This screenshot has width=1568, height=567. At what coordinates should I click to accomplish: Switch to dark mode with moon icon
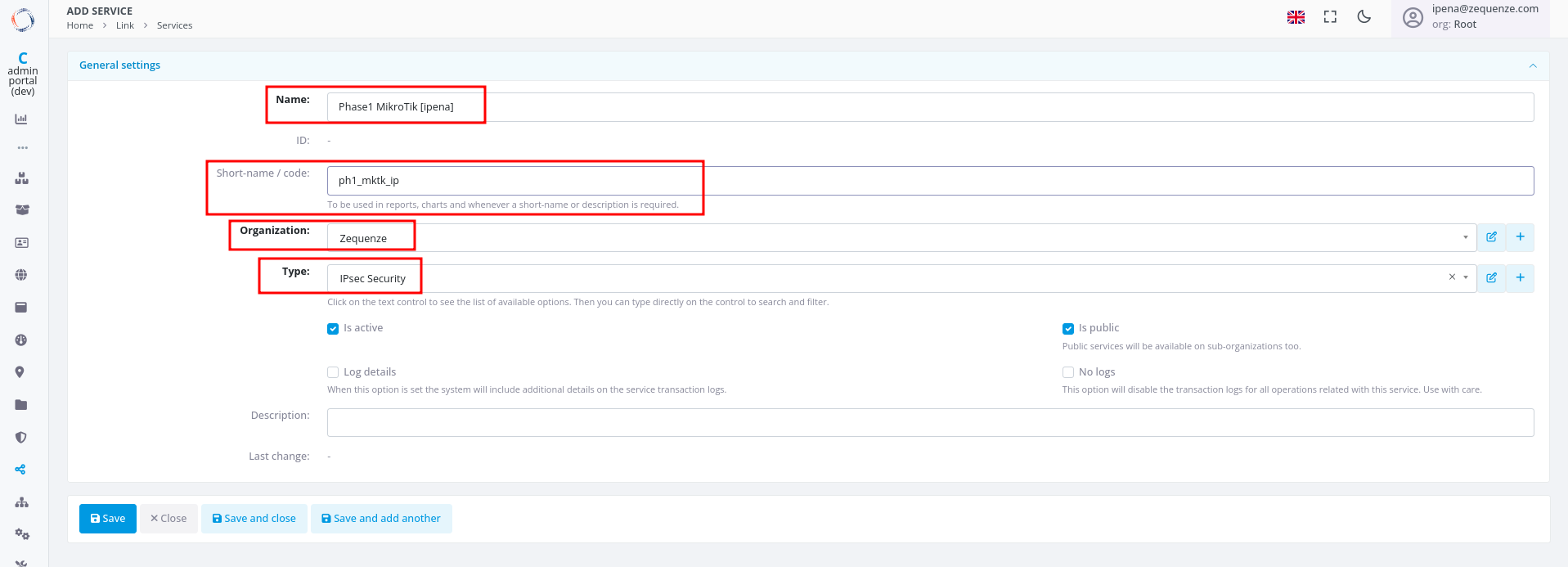pyautogui.click(x=1364, y=17)
